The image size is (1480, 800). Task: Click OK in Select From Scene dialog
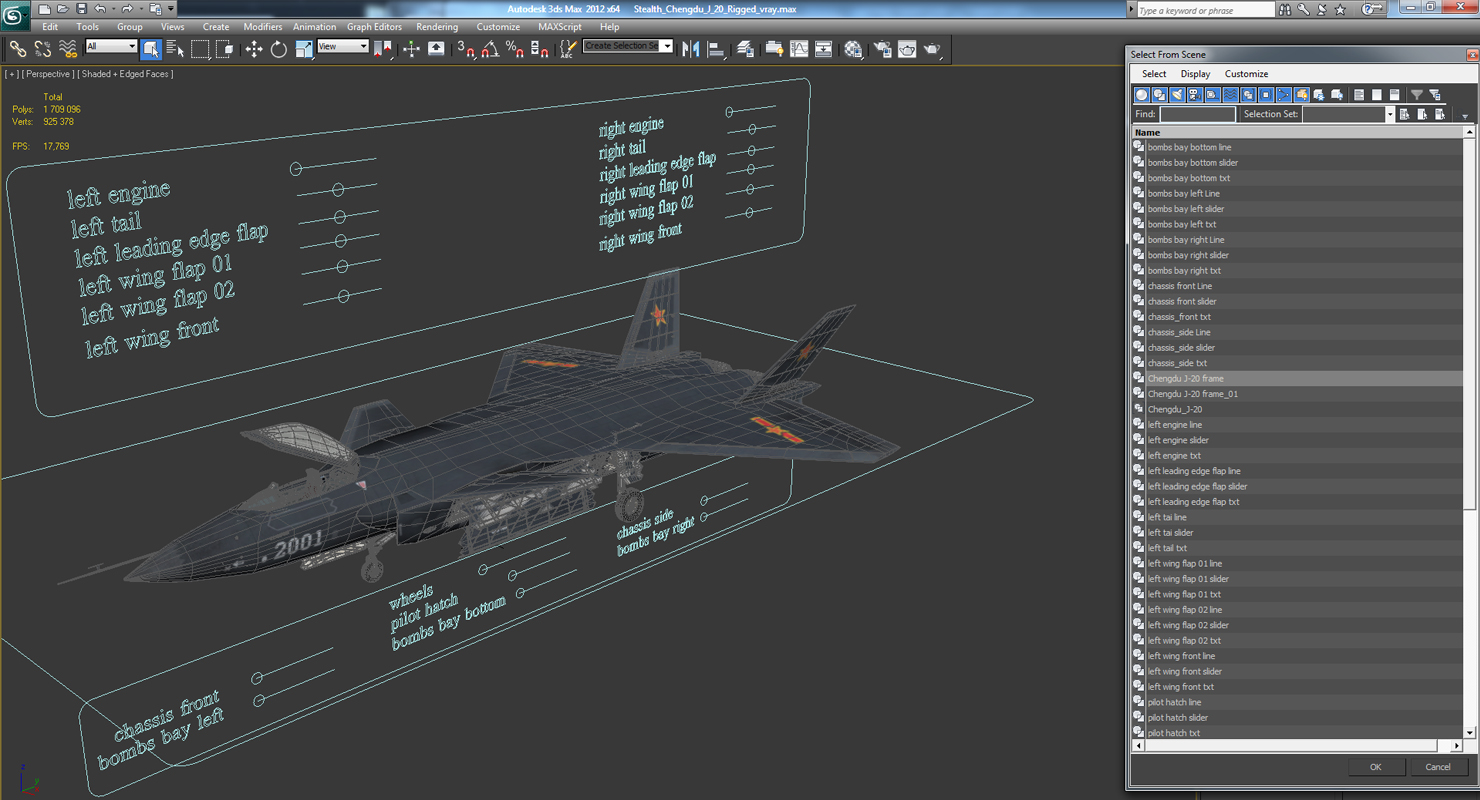[x=1375, y=767]
